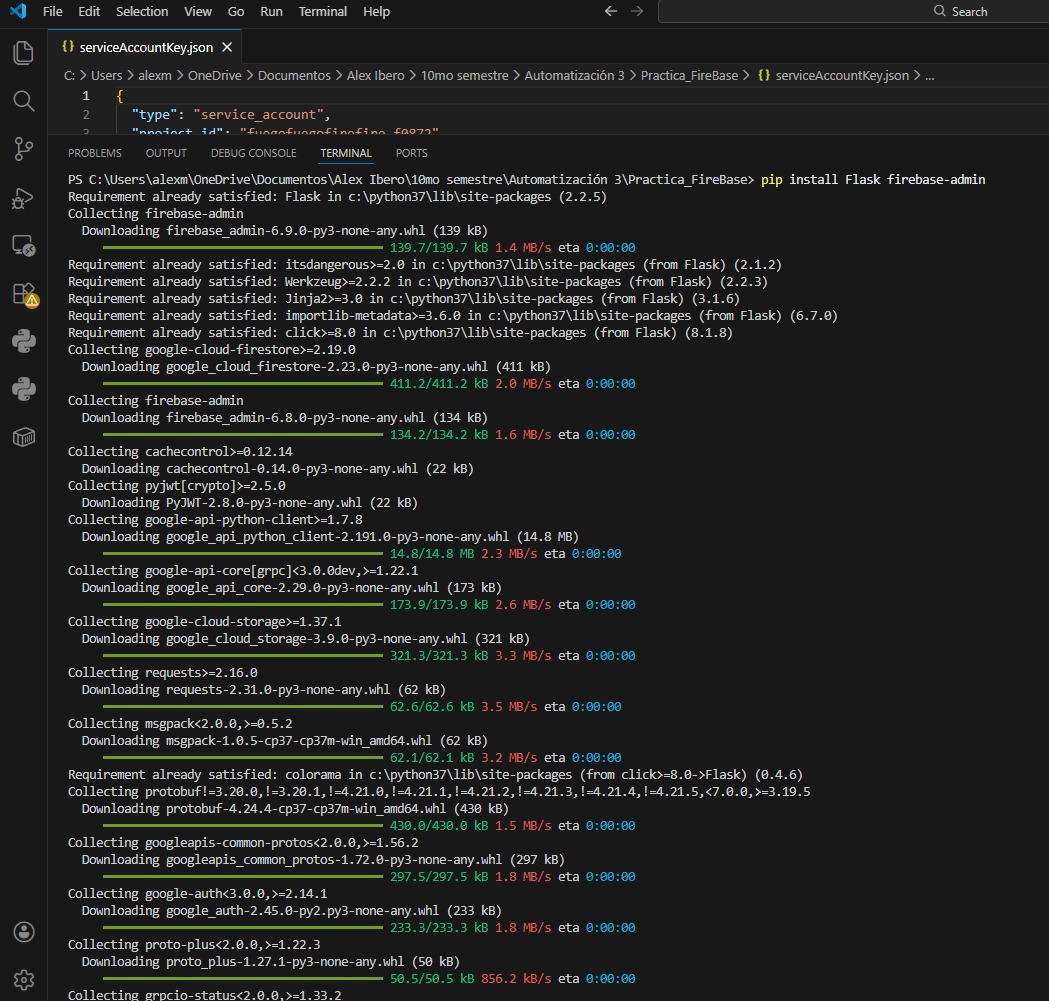Switch to the PROBLEMS panel
The width and height of the screenshot is (1049, 1001).
95,152
